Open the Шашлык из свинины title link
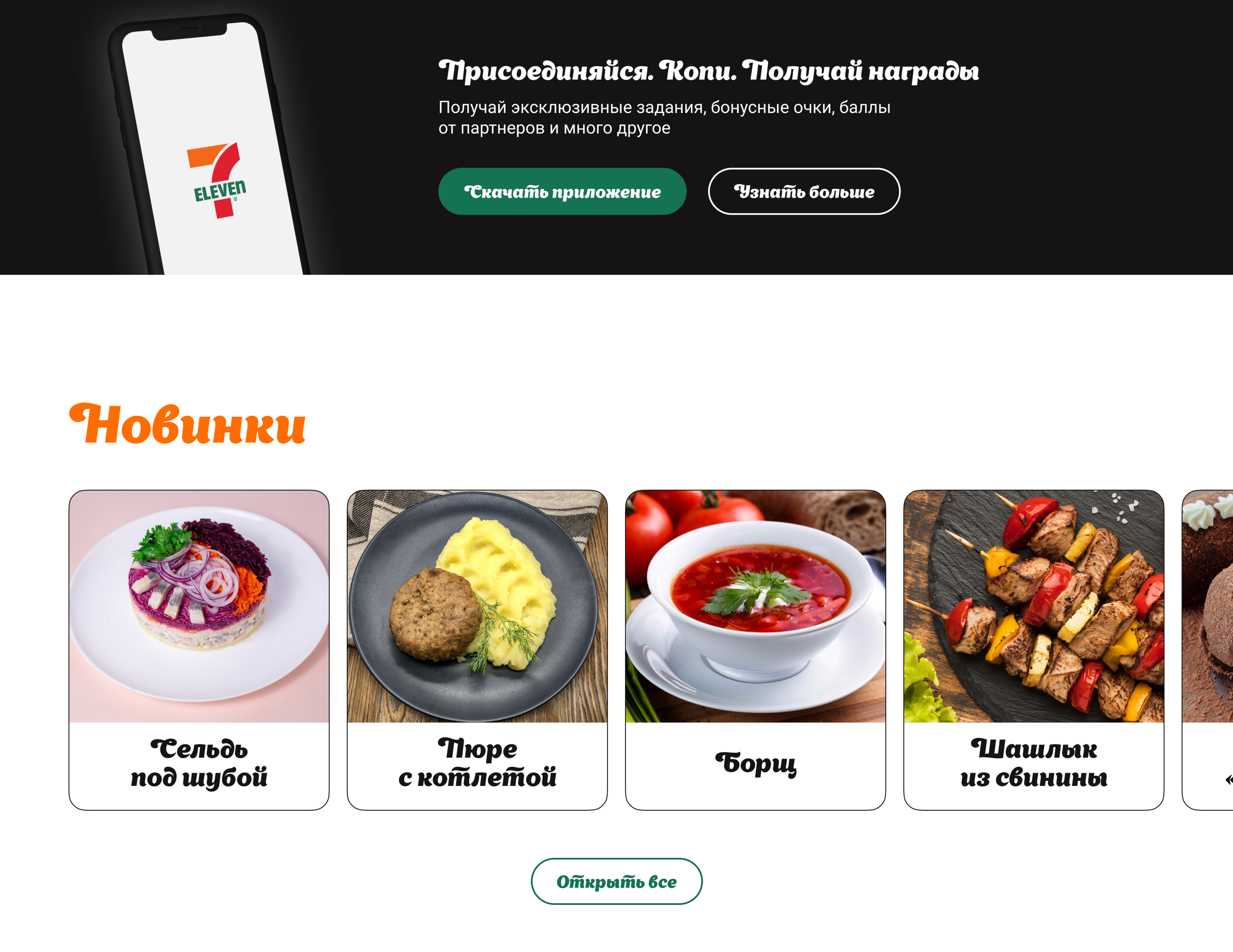Image resolution: width=1233 pixels, height=952 pixels. (x=1034, y=763)
